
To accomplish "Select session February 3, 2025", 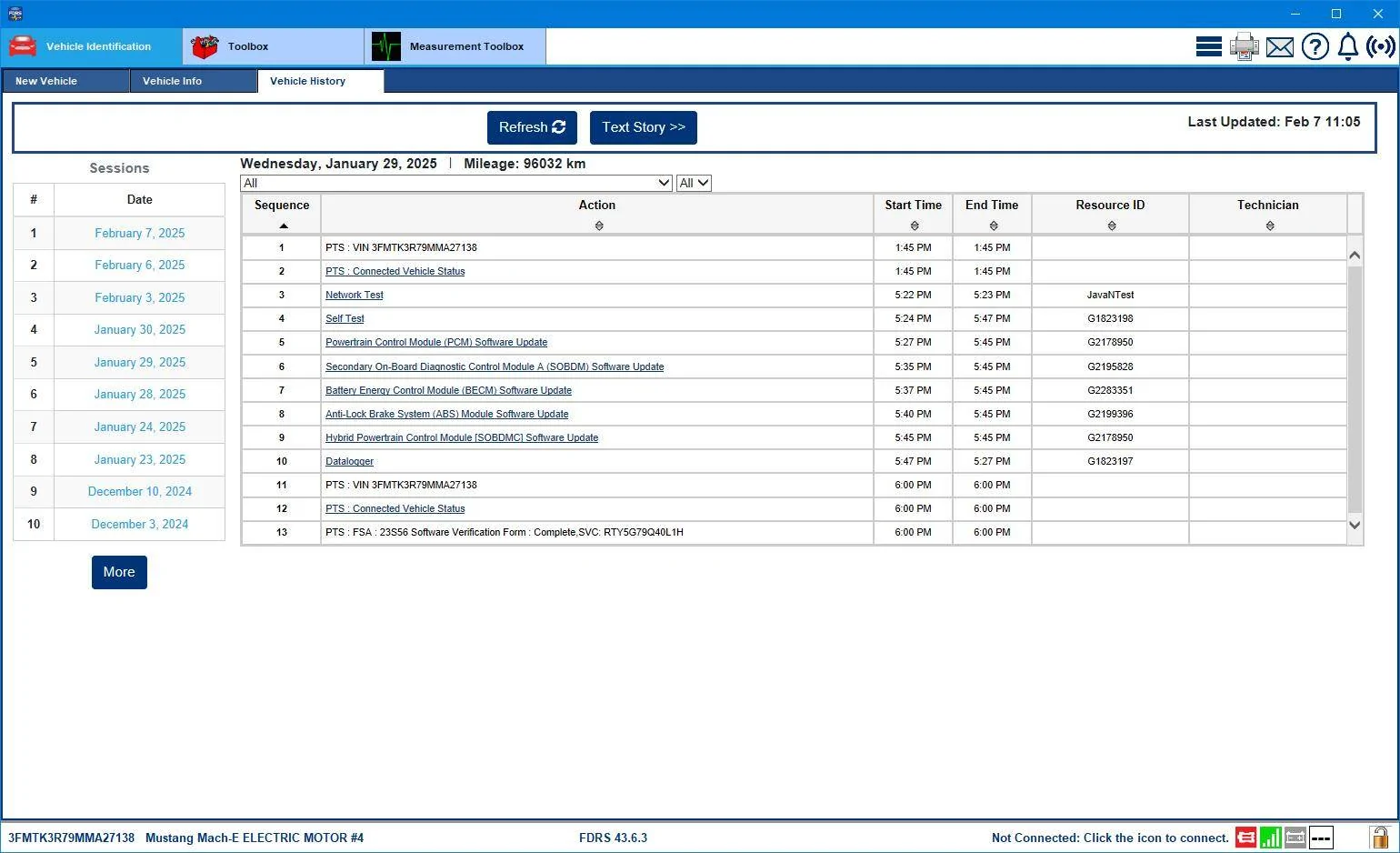I will pyautogui.click(x=139, y=297).
